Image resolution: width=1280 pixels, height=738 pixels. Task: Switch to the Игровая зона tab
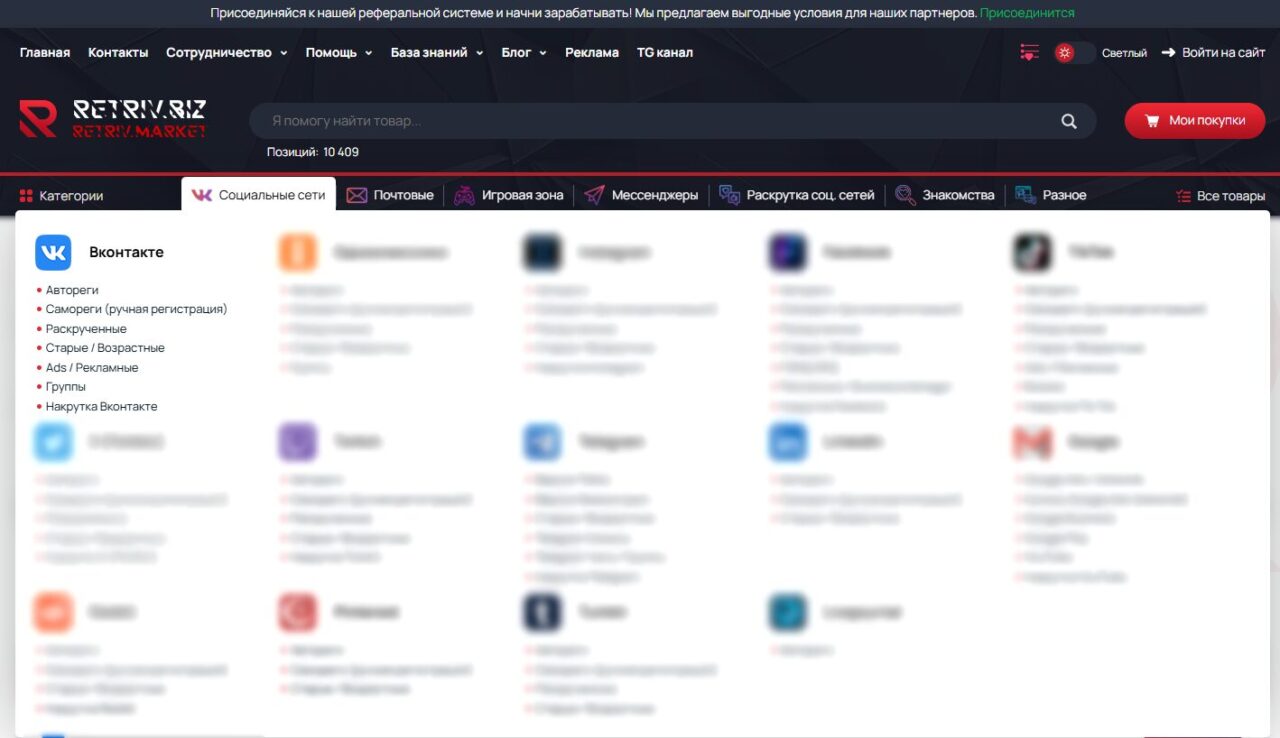click(509, 195)
